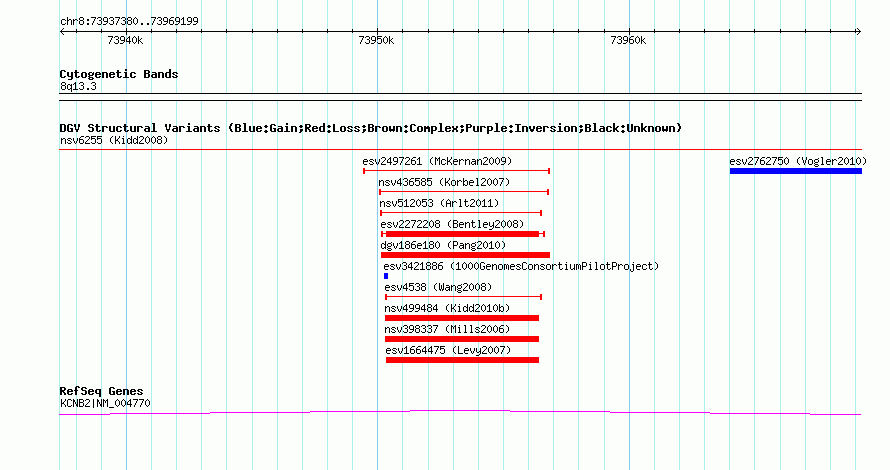Click the chr8:73937380..73969199 coordinate label
The image size is (890, 470).
pos(129,21)
